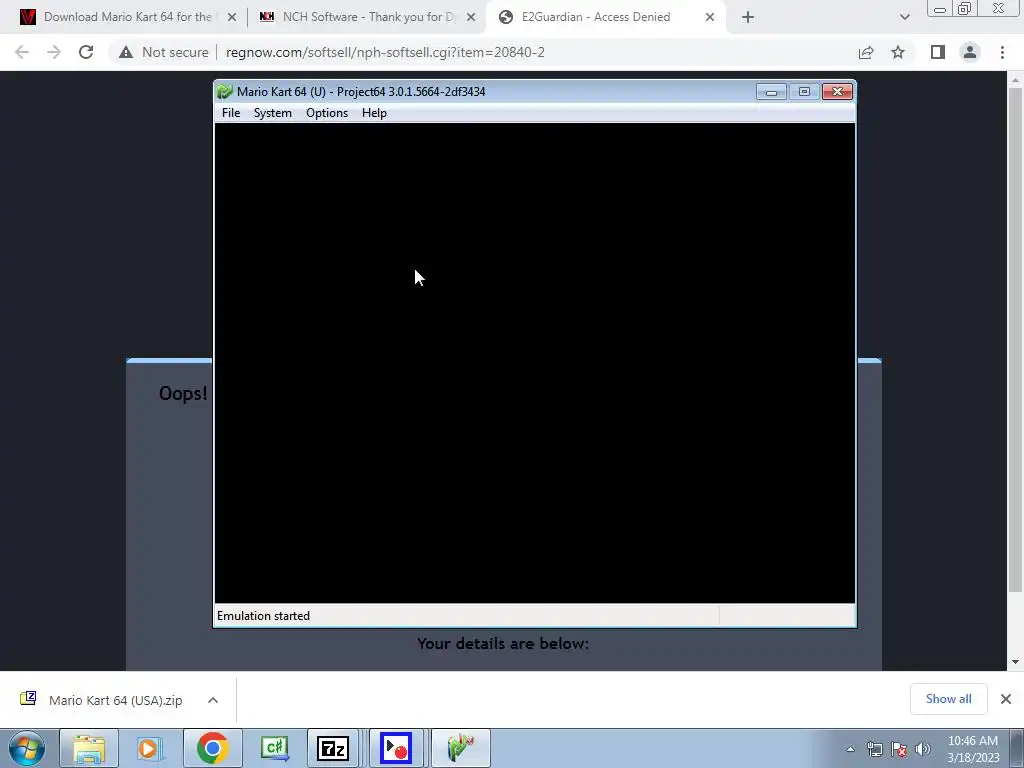Expand the Chrome tab search dropdown
The image size is (1024, 768).
tap(904, 17)
